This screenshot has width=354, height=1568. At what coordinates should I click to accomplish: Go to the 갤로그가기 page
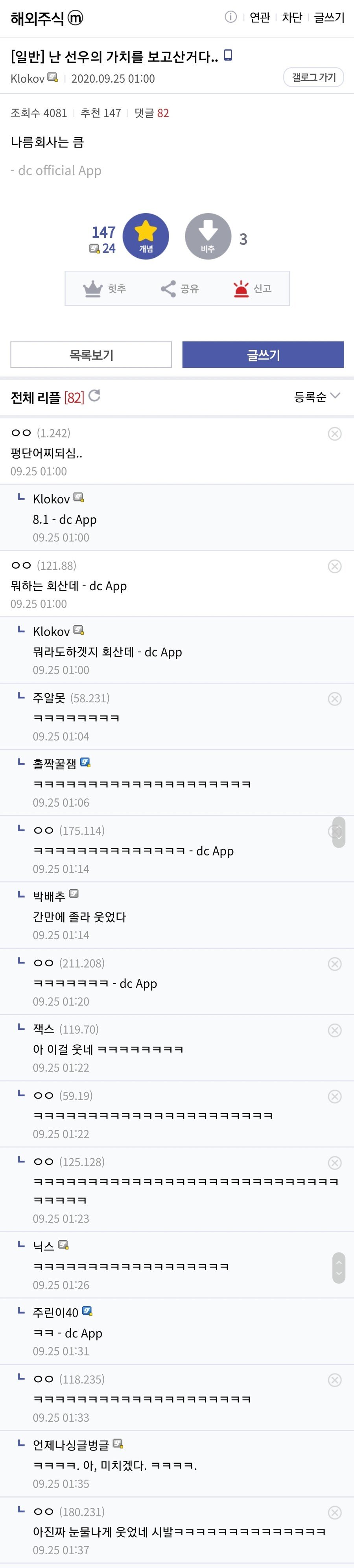pyautogui.click(x=313, y=77)
